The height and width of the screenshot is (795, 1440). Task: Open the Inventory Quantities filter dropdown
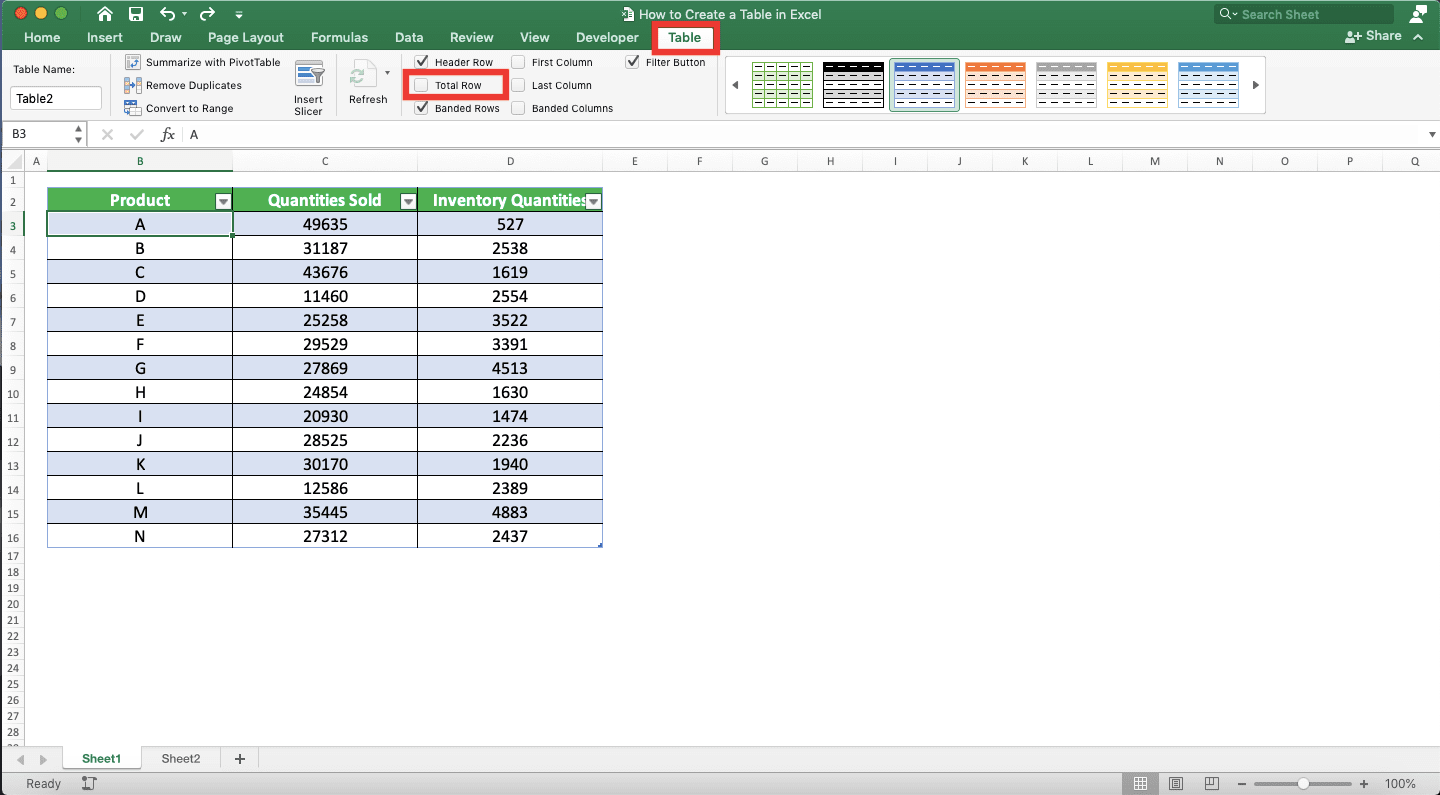click(594, 201)
